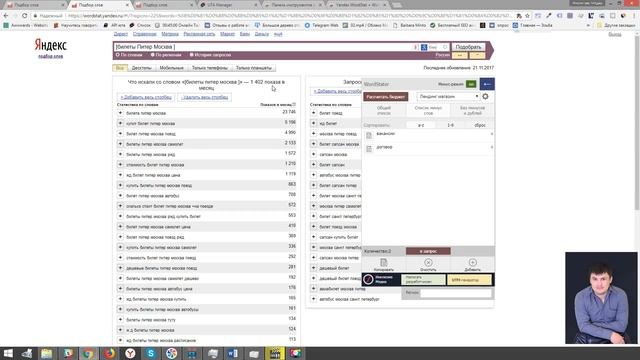Switch to the 'Мобильные' tab

click(x=171, y=68)
